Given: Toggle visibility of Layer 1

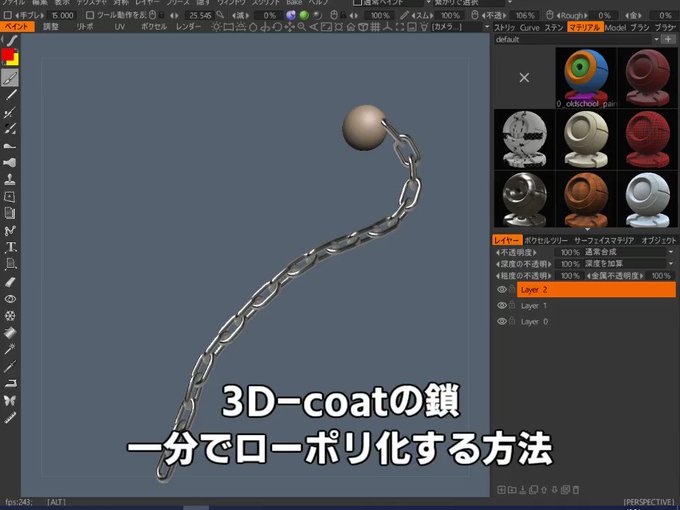Looking at the screenshot, I should 502,305.
